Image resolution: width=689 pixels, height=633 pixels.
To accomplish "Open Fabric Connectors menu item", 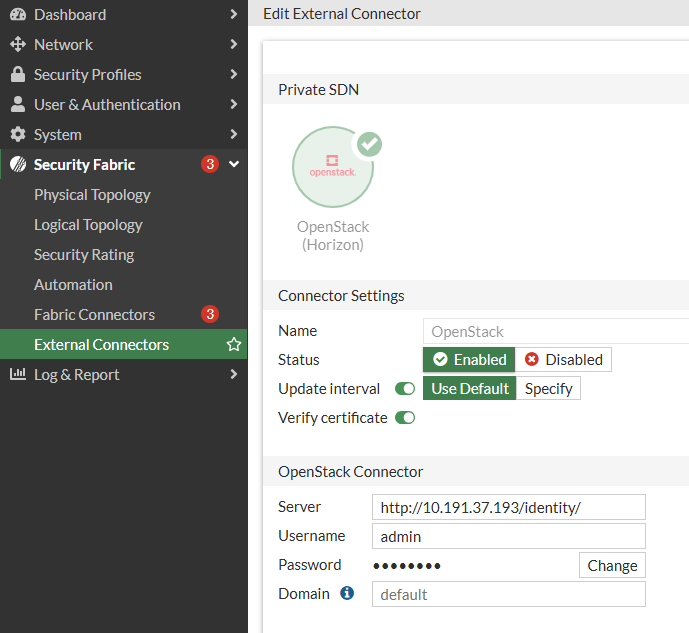I will pyautogui.click(x=94, y=315).
